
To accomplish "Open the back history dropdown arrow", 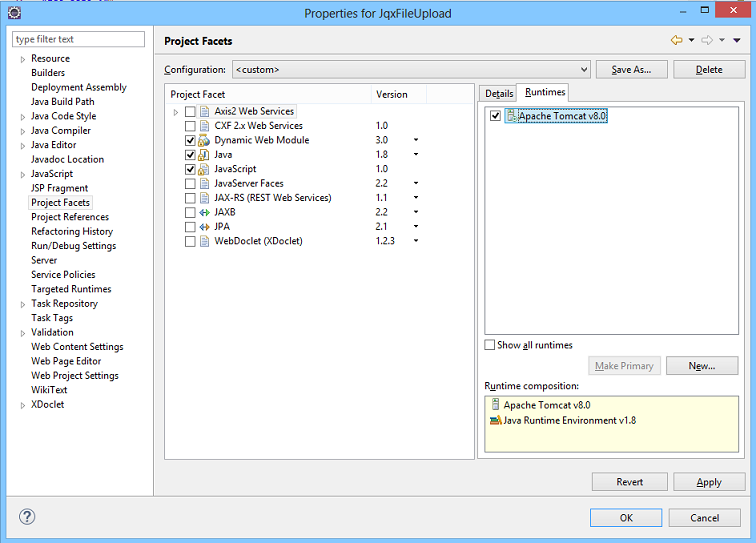I will point(691,41).
